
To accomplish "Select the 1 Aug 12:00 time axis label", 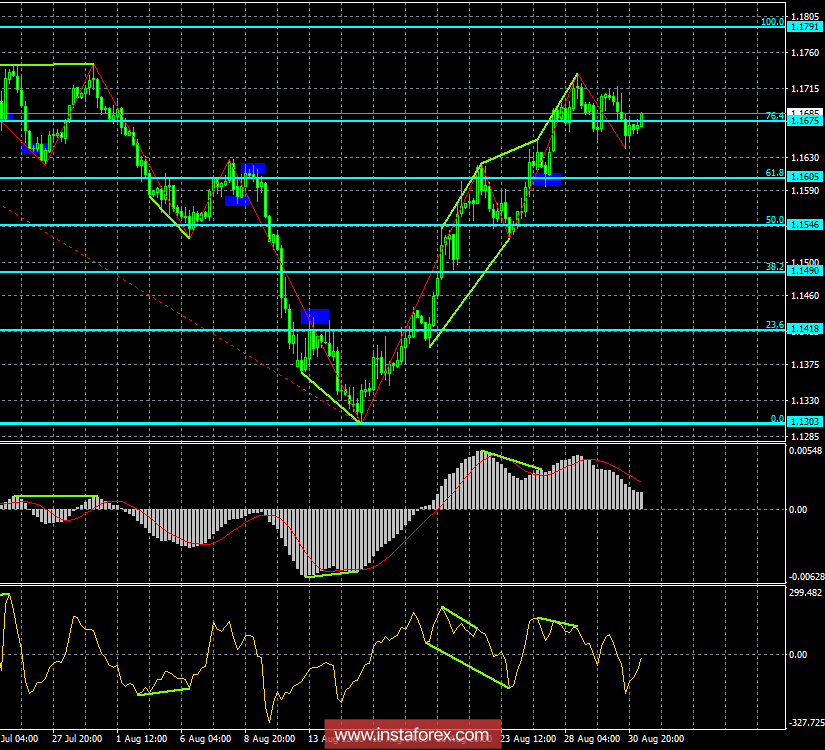I will [x=141, y=739].
